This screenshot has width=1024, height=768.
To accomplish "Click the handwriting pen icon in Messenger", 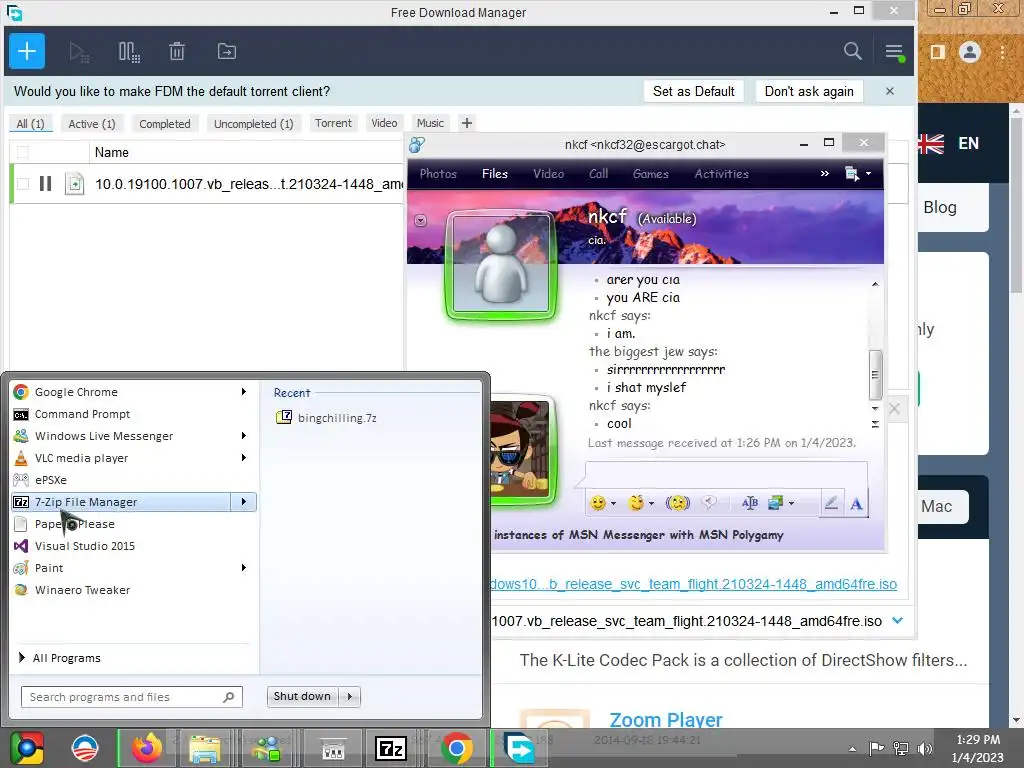I will (x=831, y=503).
